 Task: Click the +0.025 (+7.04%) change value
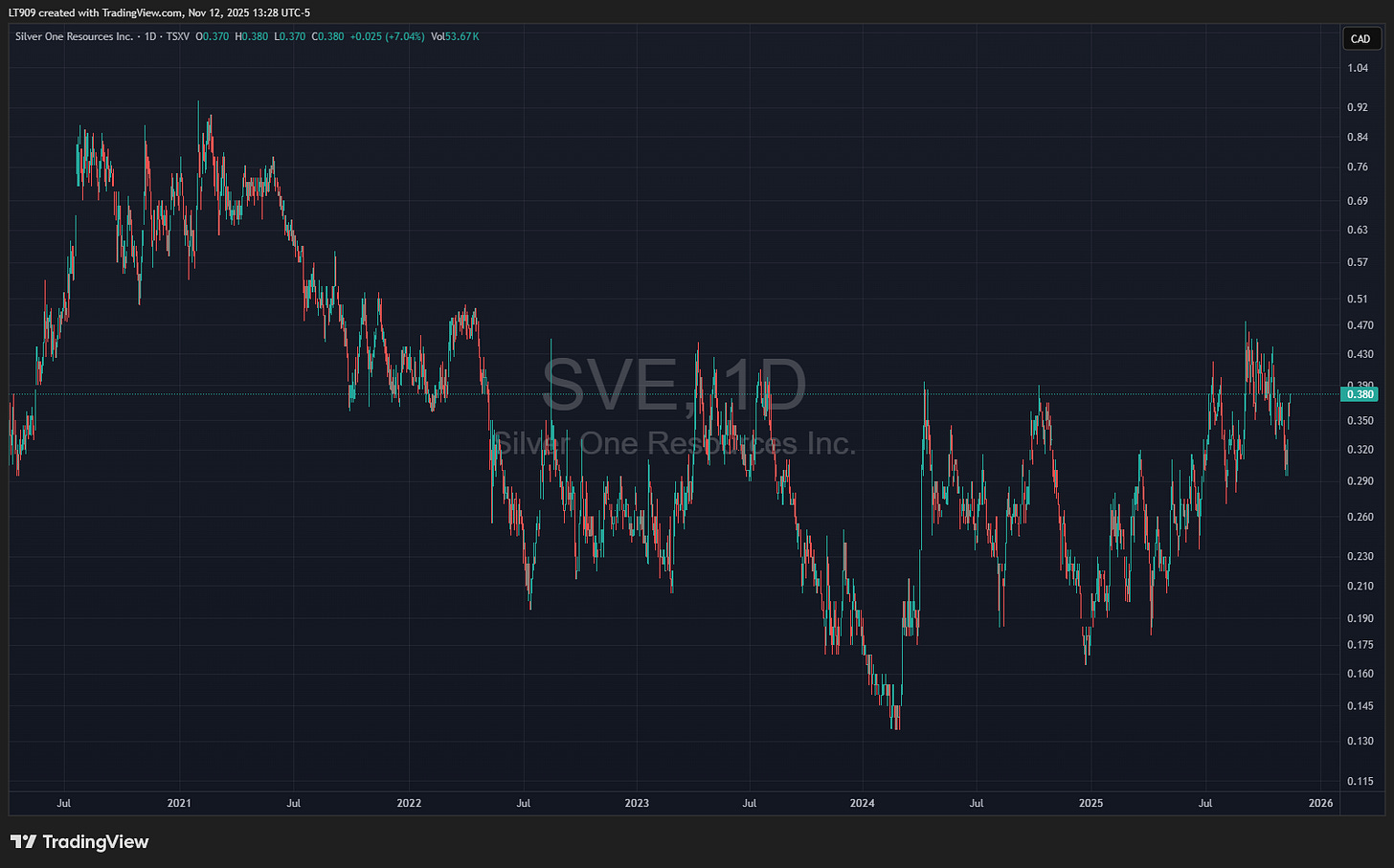point(388,36)
